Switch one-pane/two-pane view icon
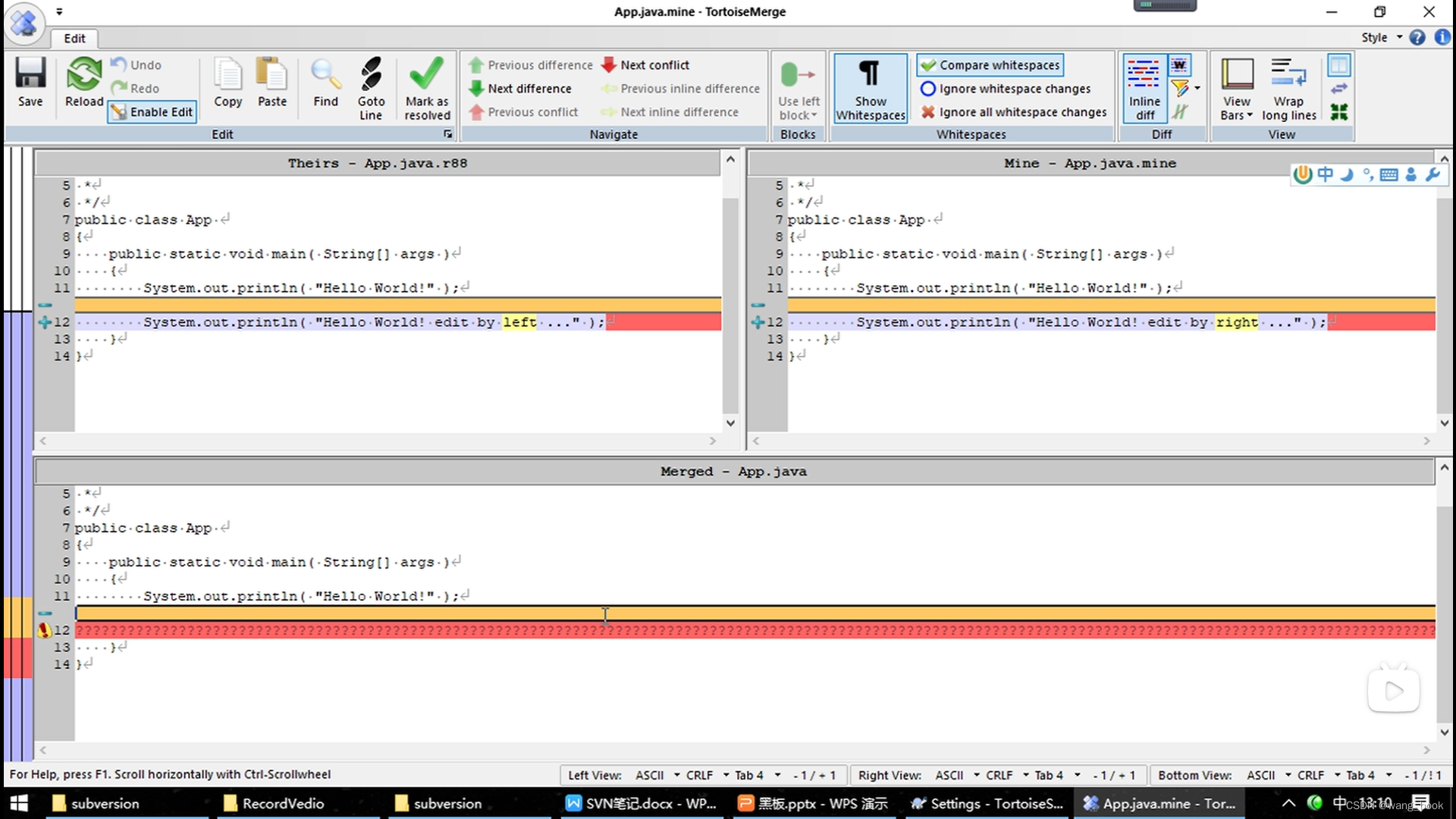 pos(1339,65)
